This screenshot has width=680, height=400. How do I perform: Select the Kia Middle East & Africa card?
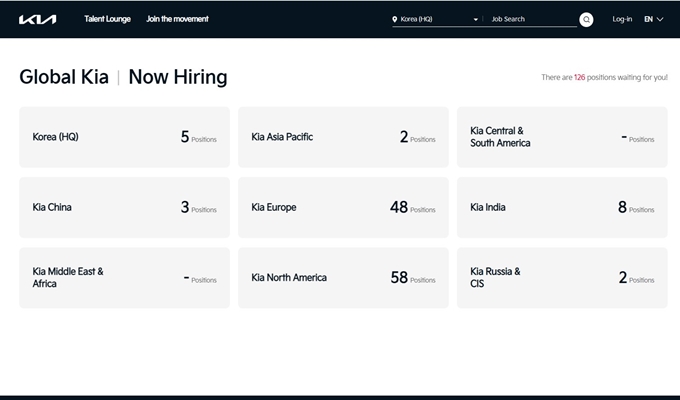tap(124, 278)
